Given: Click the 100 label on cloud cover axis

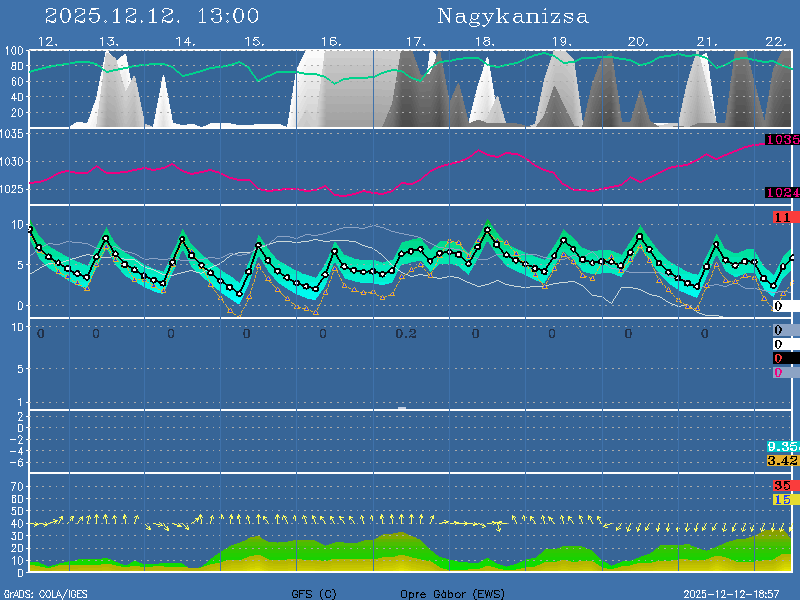Looking at the screenshot, I should pyautogui.click(x=13, y=51).
